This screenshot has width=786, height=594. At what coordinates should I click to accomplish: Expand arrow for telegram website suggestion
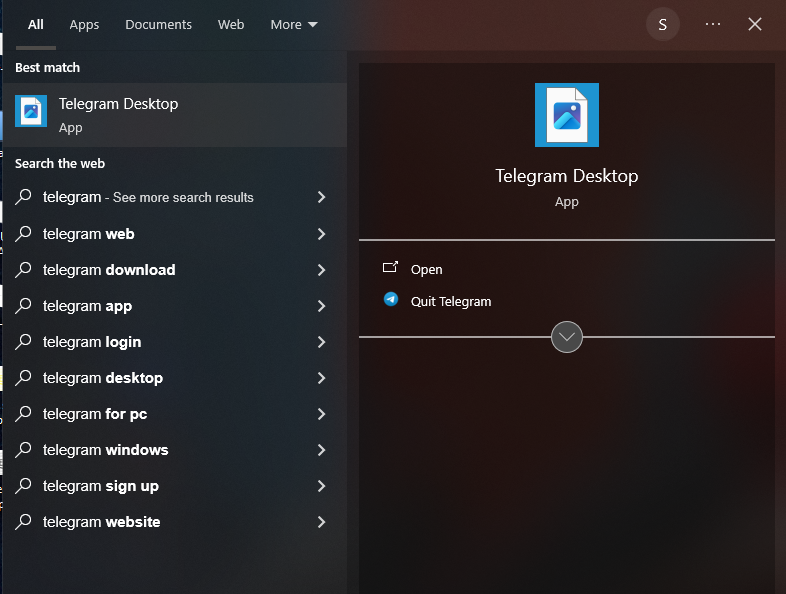tap(321, 522)
